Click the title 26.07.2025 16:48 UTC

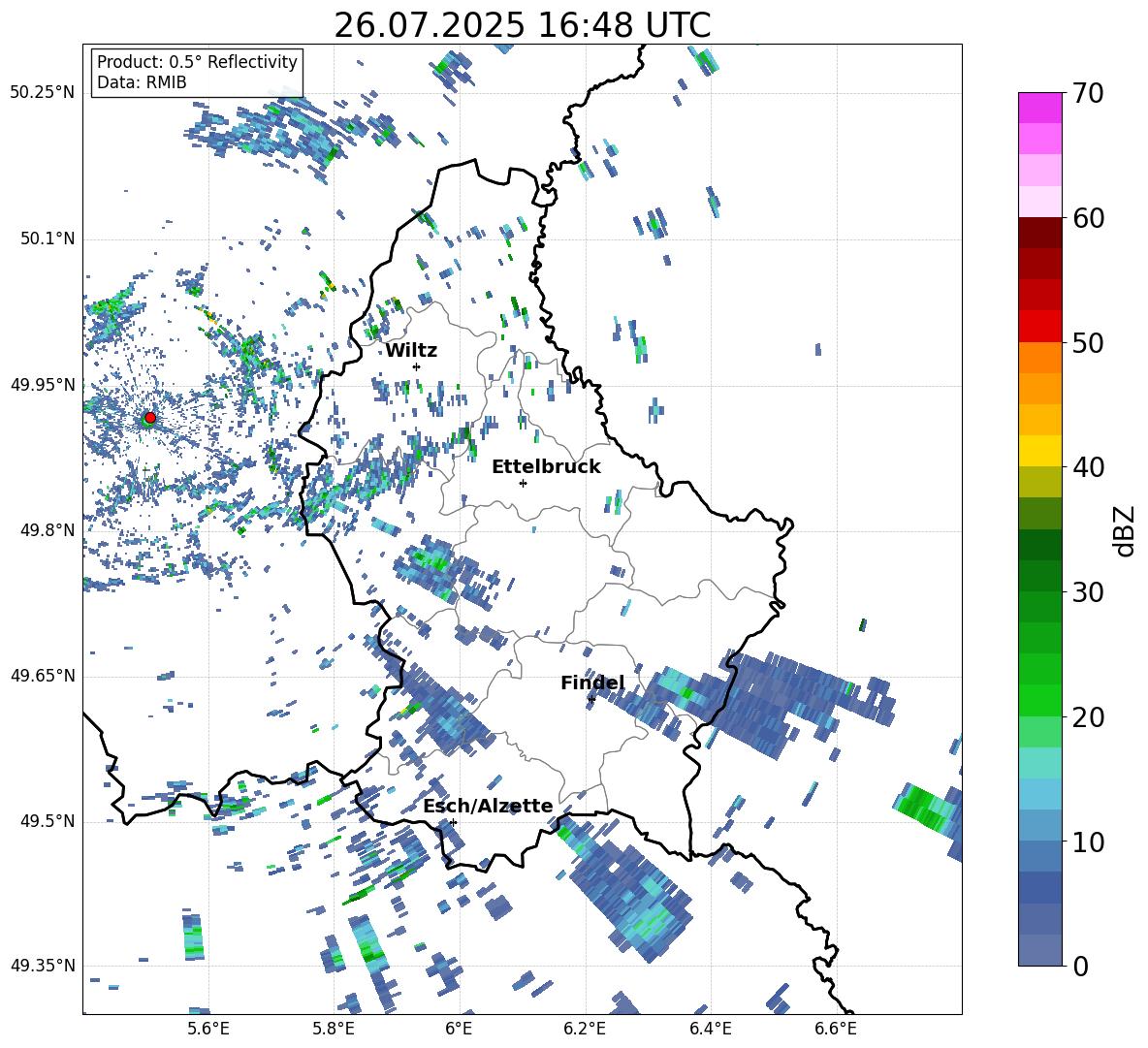click(522, 25)
